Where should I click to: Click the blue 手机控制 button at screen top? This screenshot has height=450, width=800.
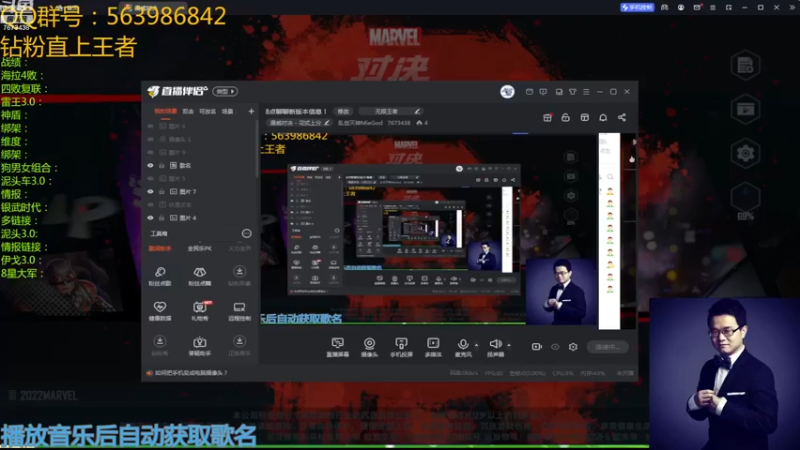coord(637,7)
